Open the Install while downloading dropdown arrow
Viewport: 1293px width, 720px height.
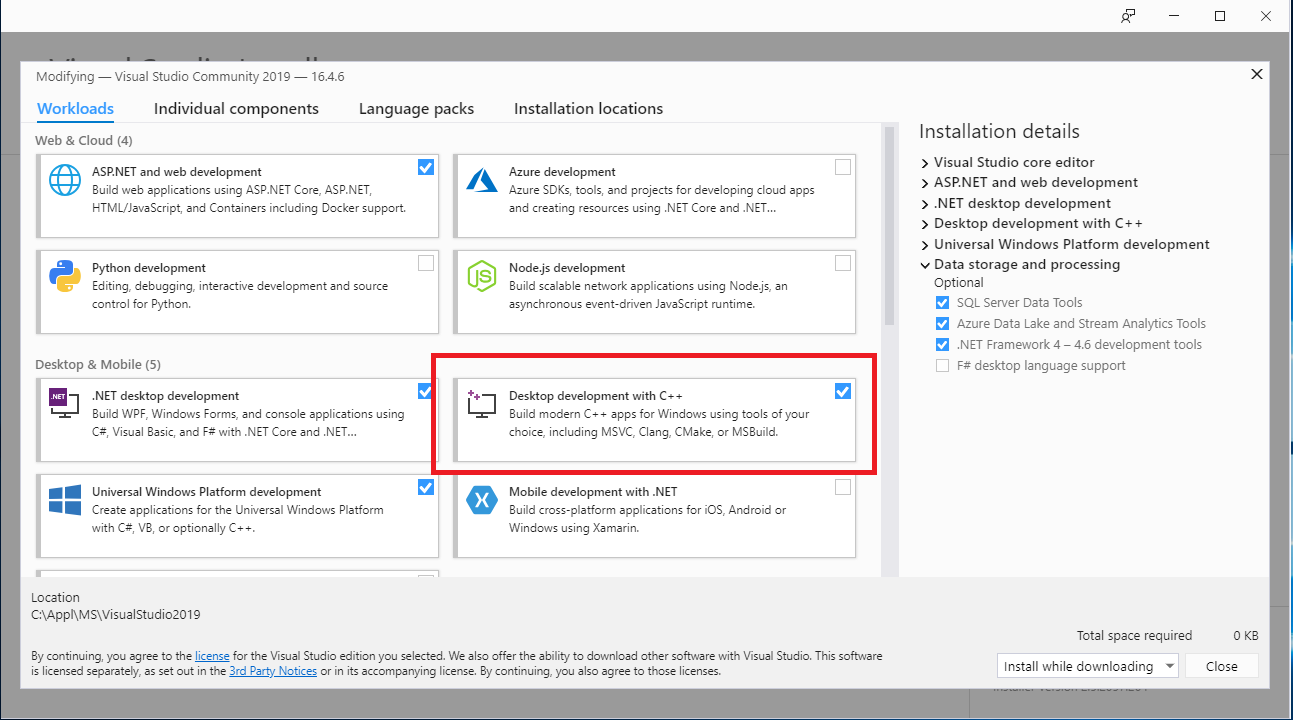click(1168, 666)
